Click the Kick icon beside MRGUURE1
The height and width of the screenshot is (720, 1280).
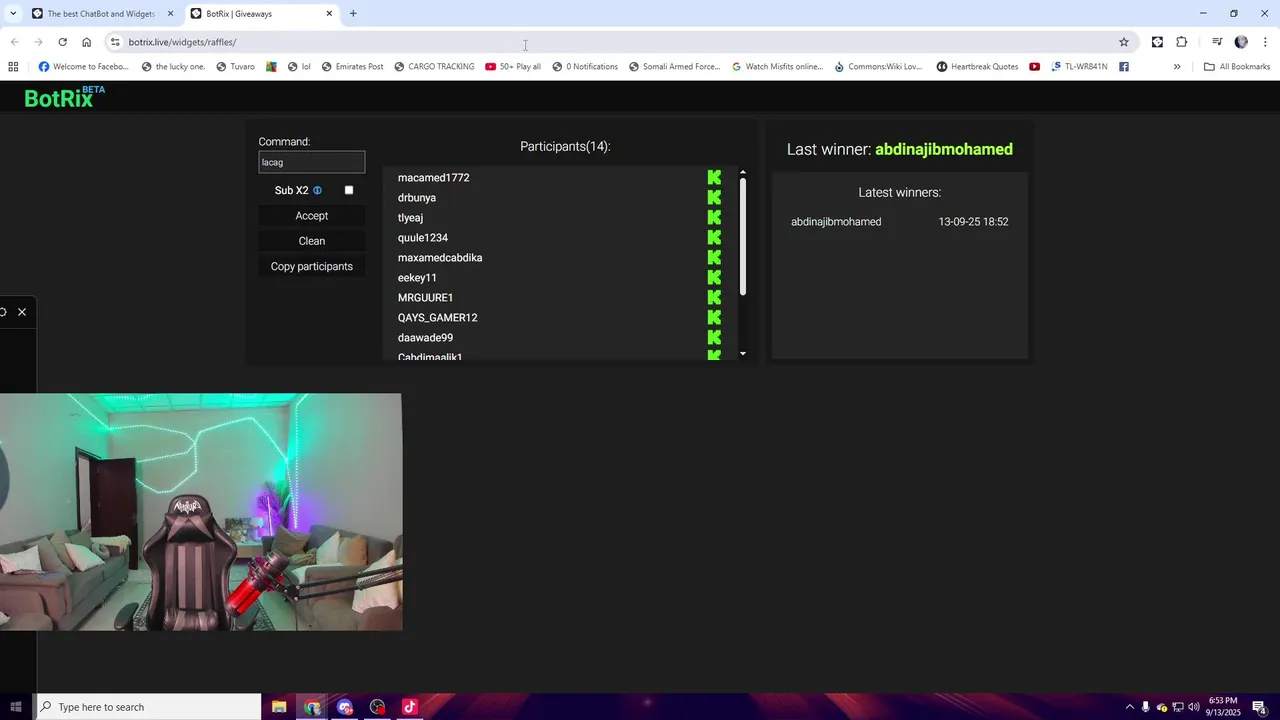pos(714,298)
